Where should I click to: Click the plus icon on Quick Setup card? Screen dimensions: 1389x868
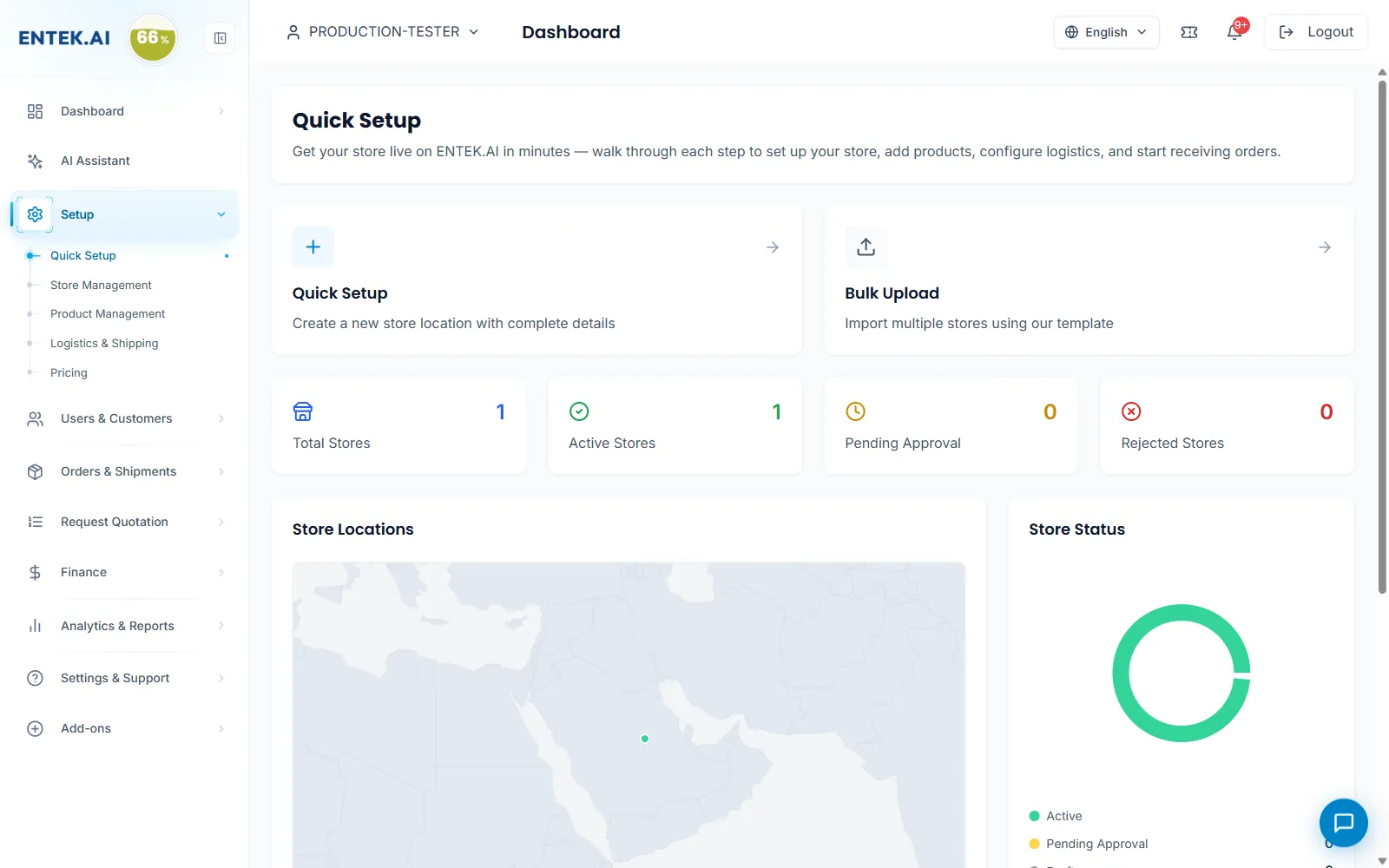tap(313, 247)
